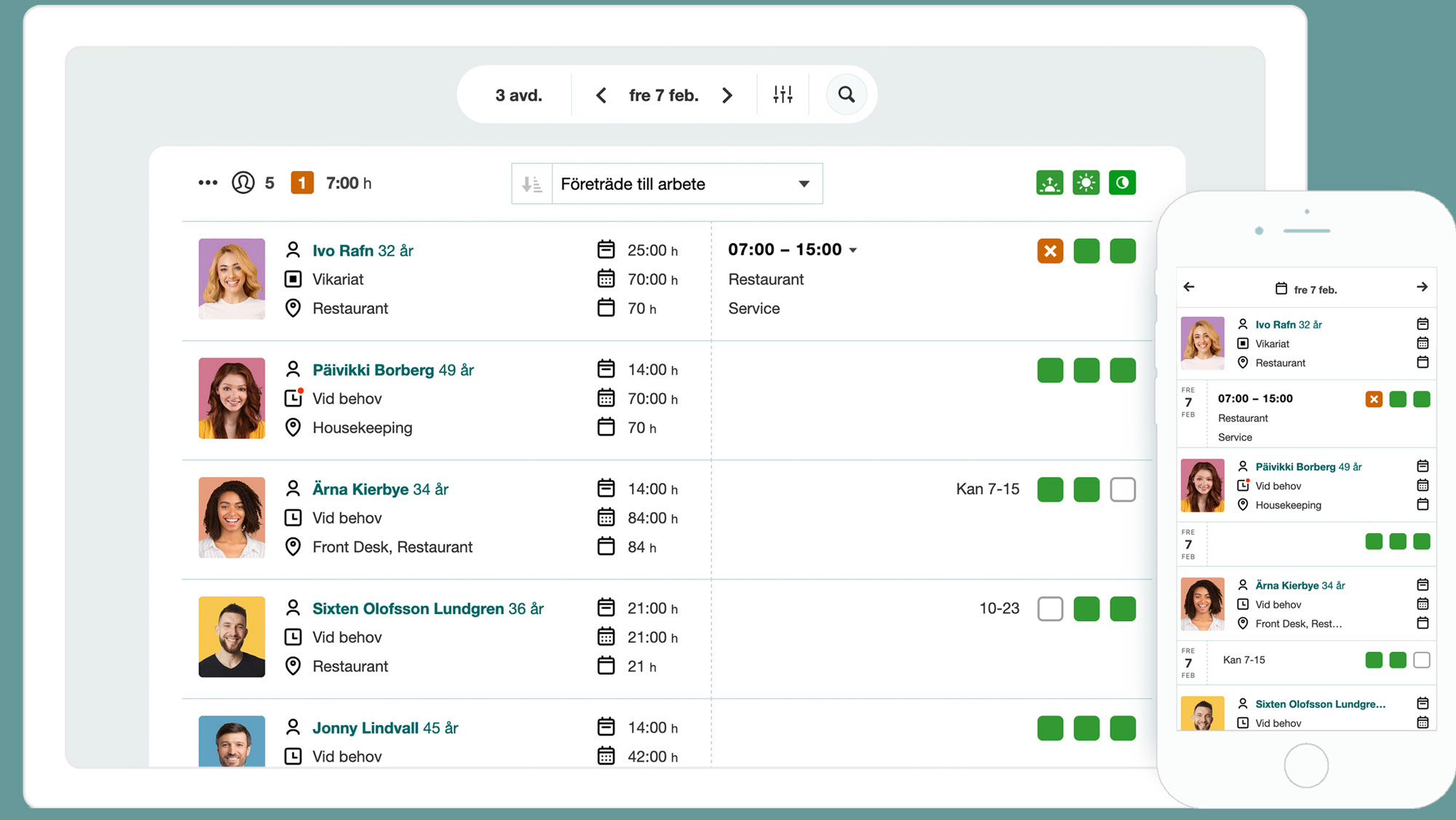This screenshot has width=1456, height=820.
Task: Open the 3 avd. department selector
Action: pos(518,95)
